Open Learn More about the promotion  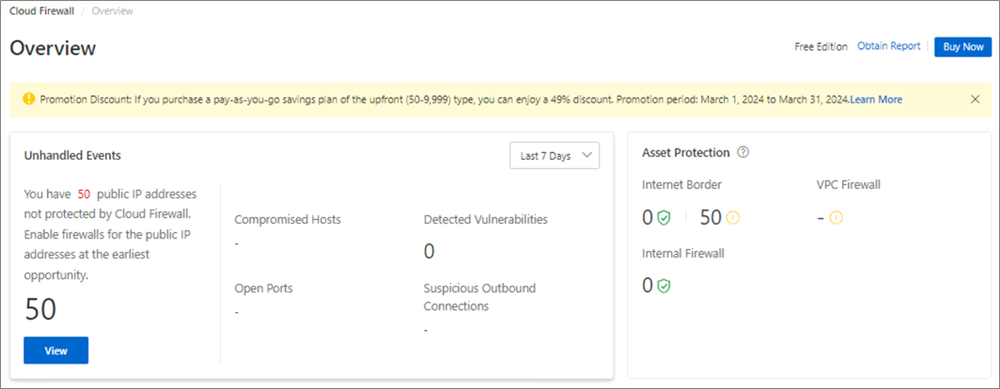tap(876, 99)
